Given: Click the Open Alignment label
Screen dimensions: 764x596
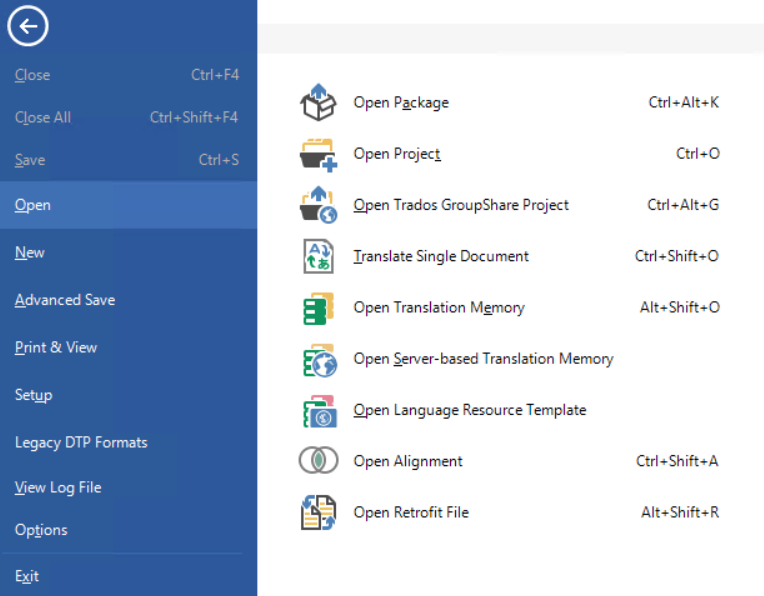Looking at the screenshot, I should (408, 461).
